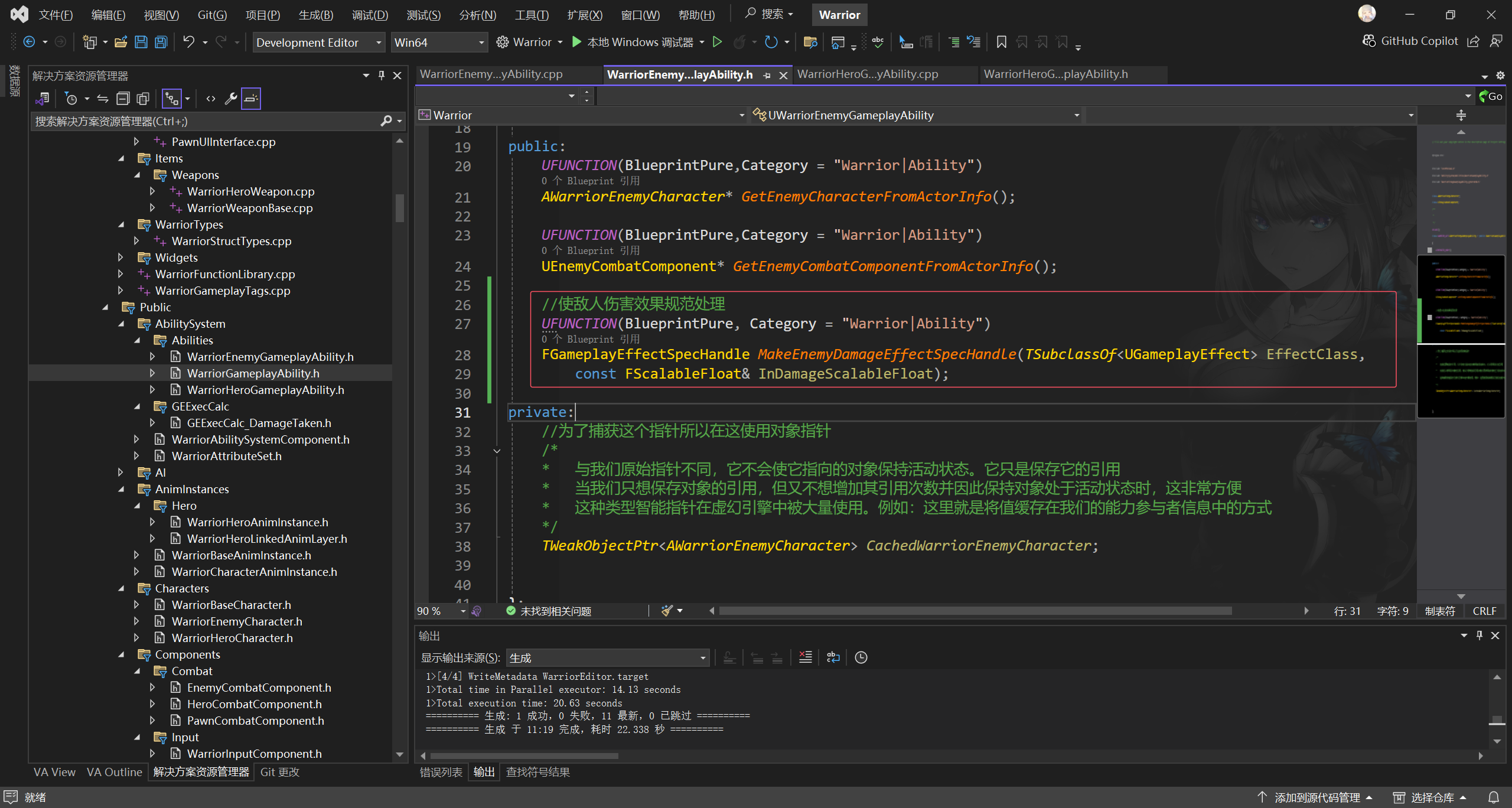Click the Find in Files icon
This screenshot has width=1512, height=808.
pos(810,42)
